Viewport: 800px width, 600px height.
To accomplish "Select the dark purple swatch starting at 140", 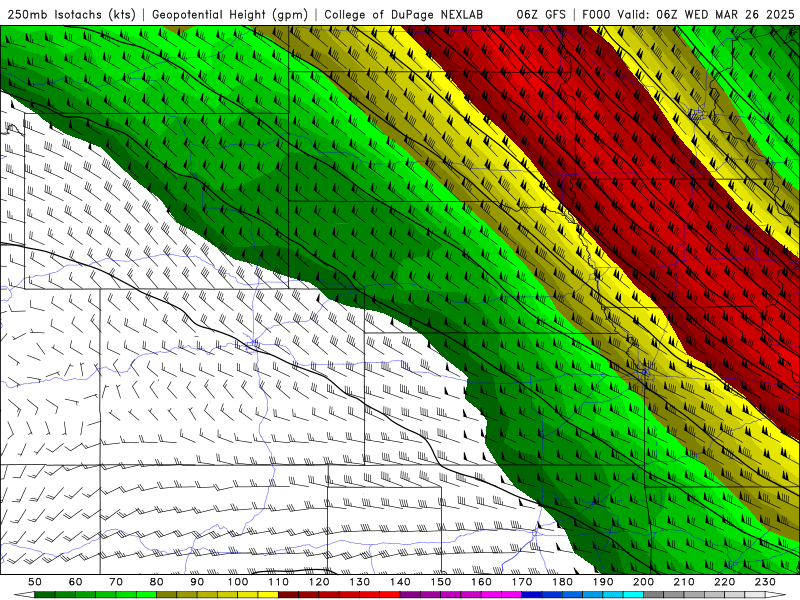I will 410,595.
